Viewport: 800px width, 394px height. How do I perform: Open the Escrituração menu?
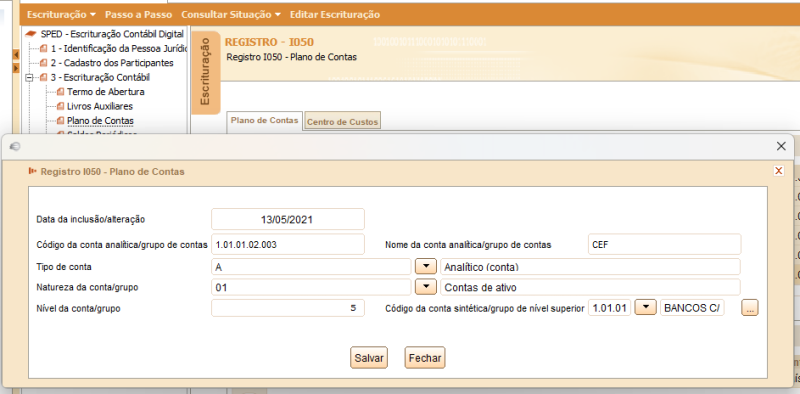[x=61, y=15]
